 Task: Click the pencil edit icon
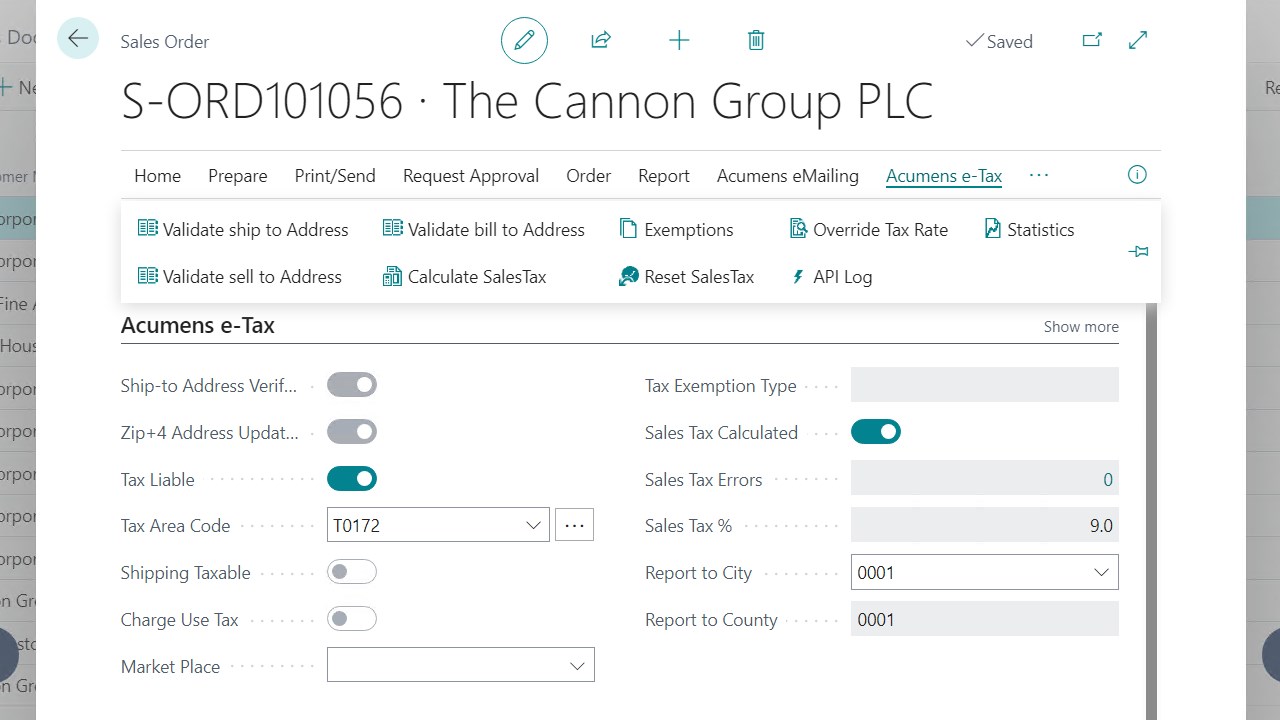[x=524, y=41]
